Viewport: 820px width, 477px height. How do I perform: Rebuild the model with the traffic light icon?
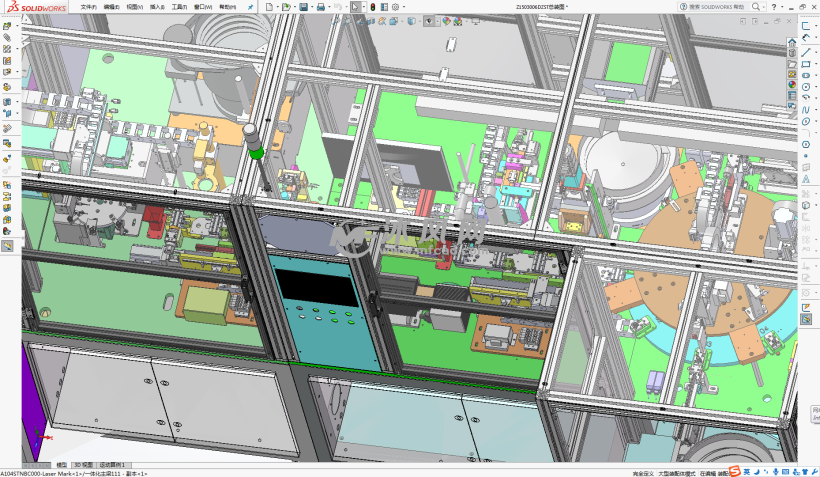[x=373, y=7]
